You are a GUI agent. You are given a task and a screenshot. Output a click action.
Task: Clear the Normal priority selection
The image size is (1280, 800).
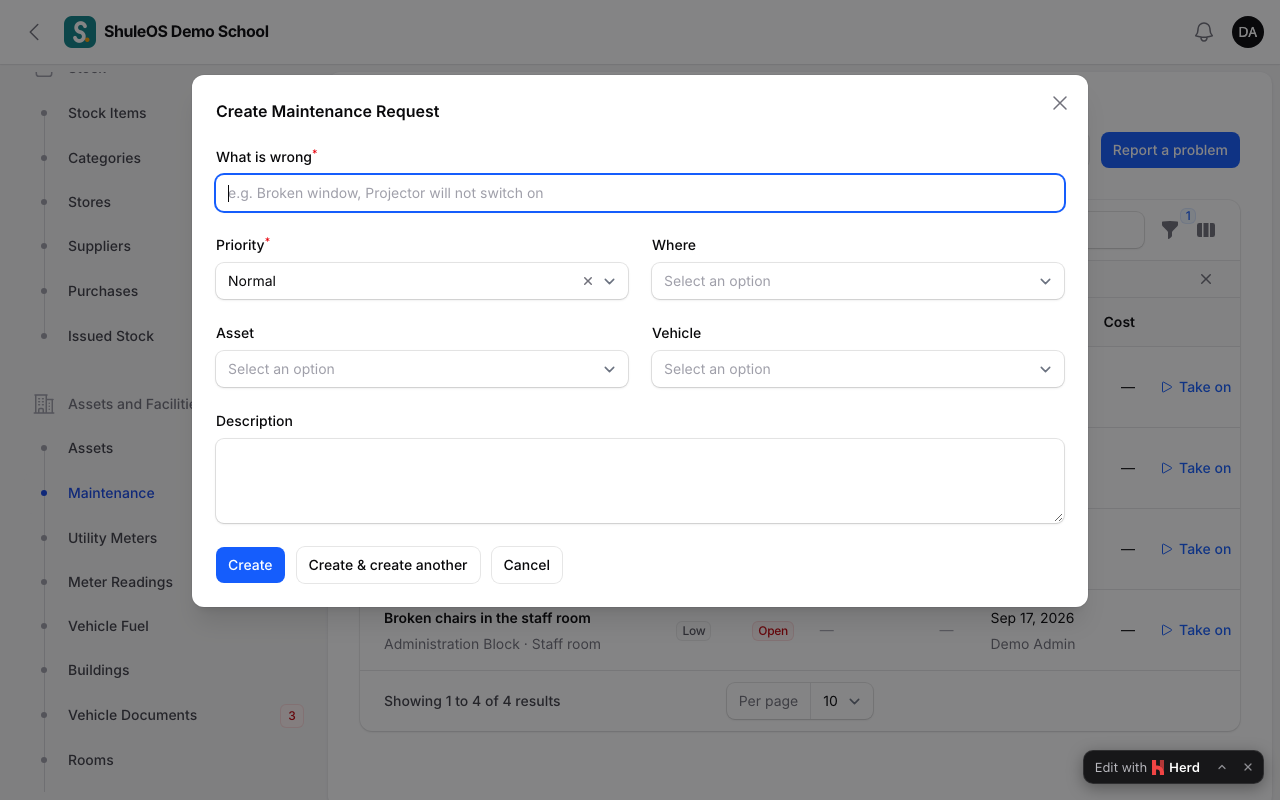tap(588, 281)
